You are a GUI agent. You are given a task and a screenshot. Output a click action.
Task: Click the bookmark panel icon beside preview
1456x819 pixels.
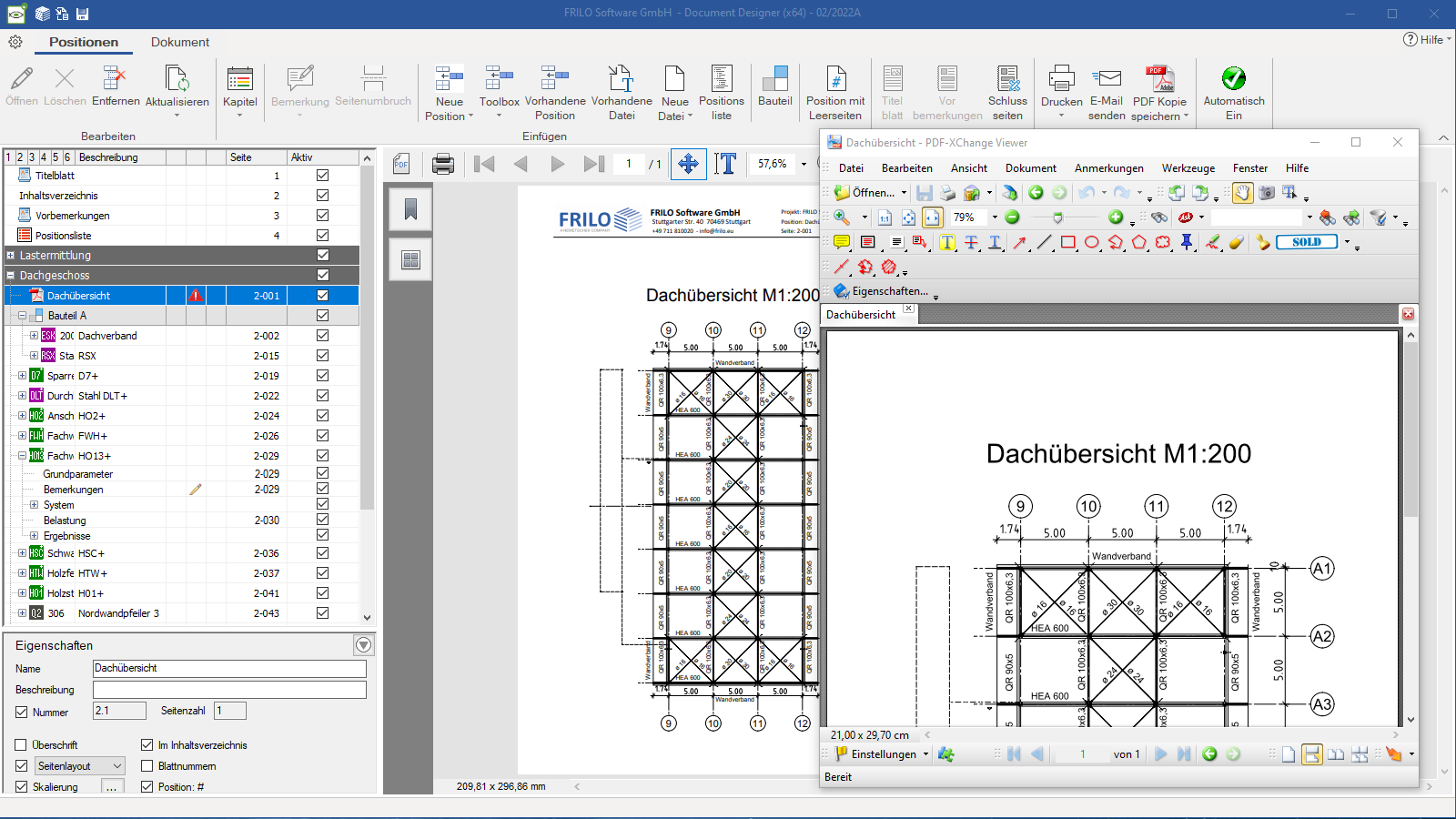point(410,210)
